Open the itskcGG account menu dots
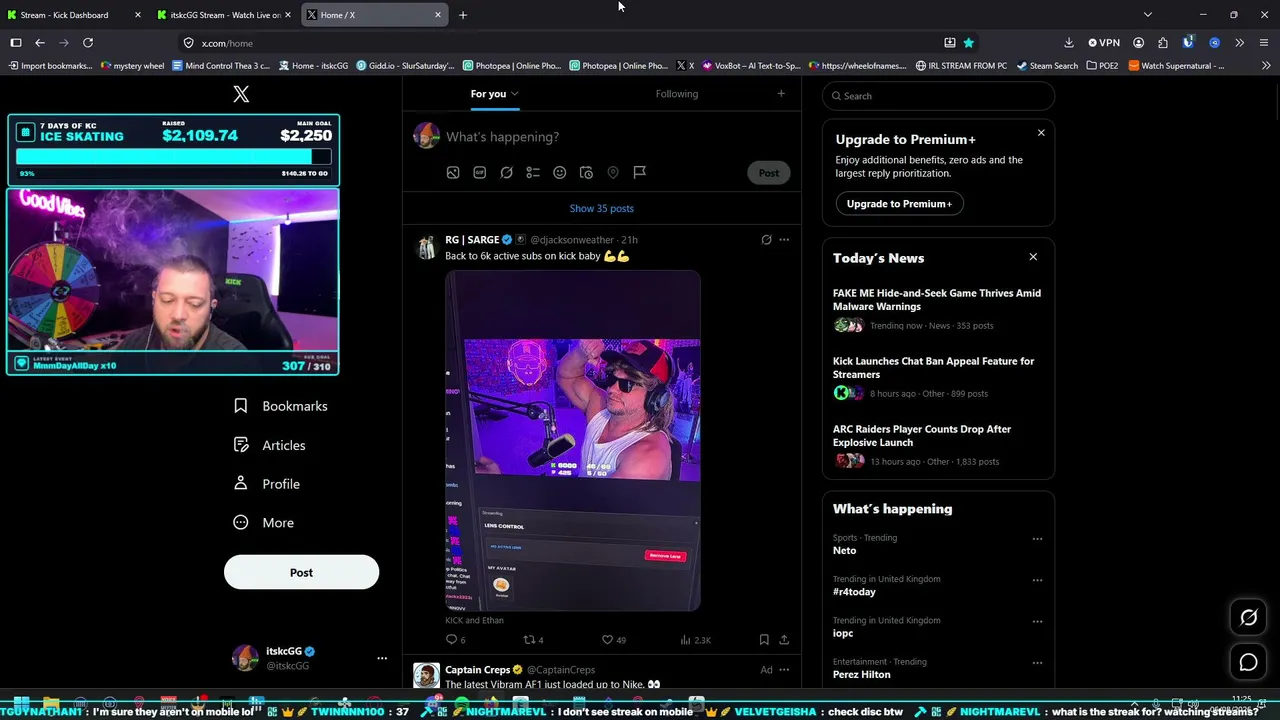The height and width of the screenshot is (720, 1280). click(x=381, y=658)
